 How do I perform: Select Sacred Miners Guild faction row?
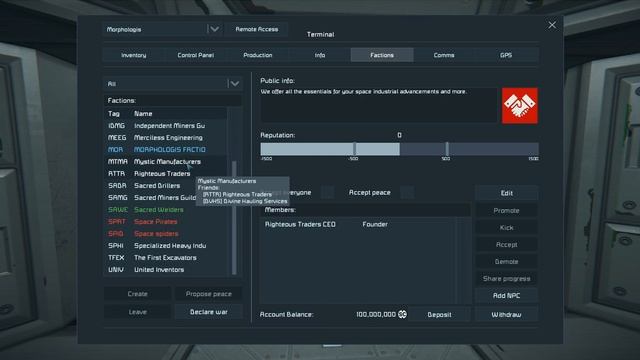165,198
